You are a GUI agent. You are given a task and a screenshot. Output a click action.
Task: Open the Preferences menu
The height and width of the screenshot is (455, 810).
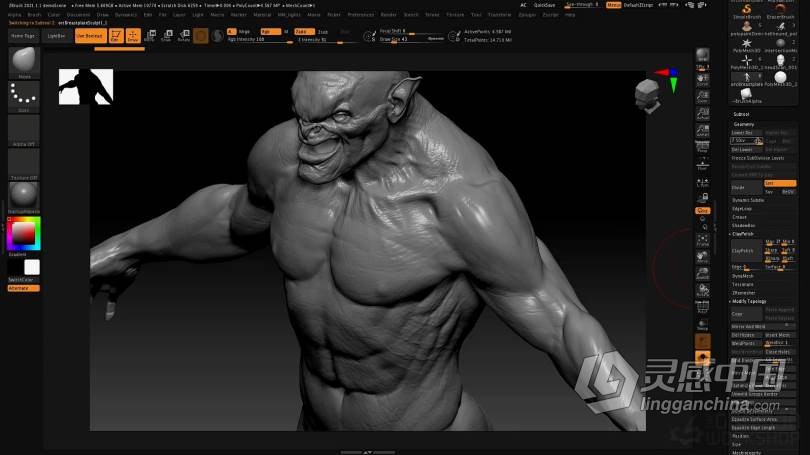(361, 15)
